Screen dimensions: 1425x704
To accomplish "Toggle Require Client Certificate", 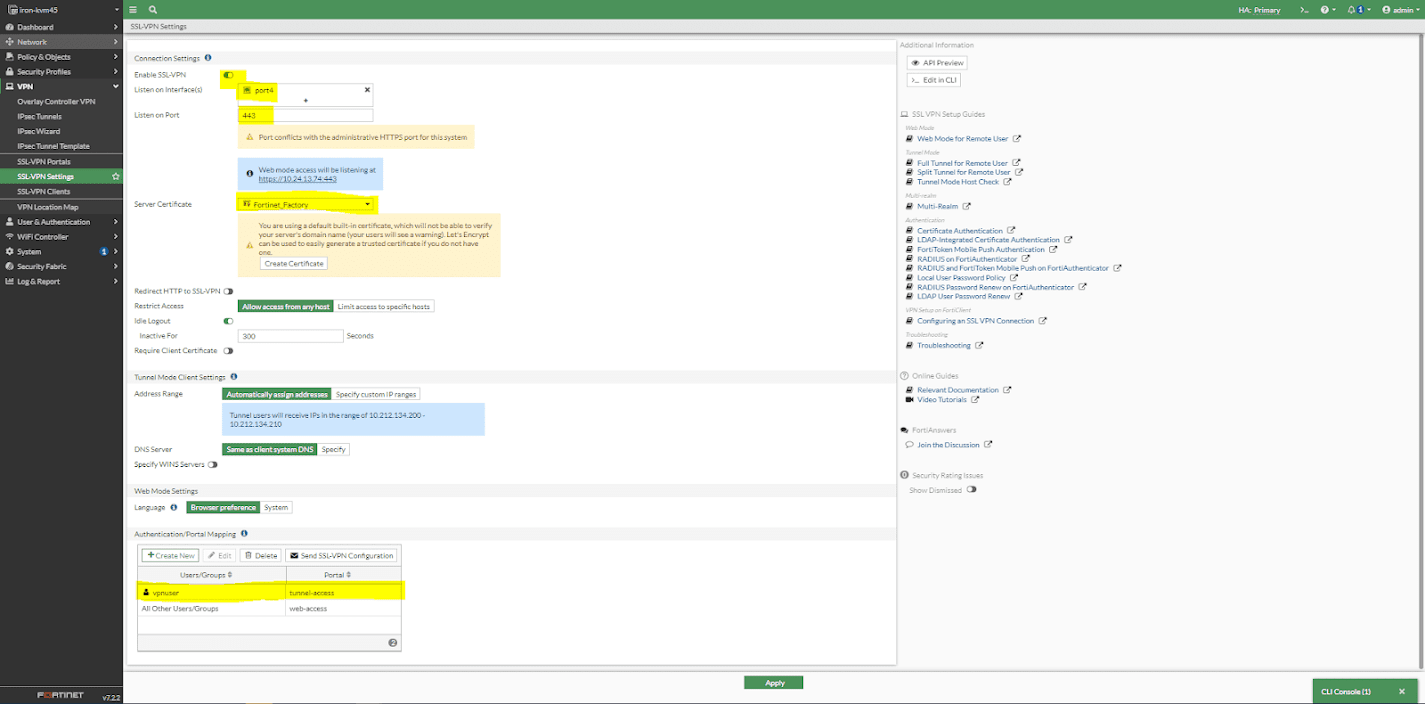I will click(x=228, y=351).
